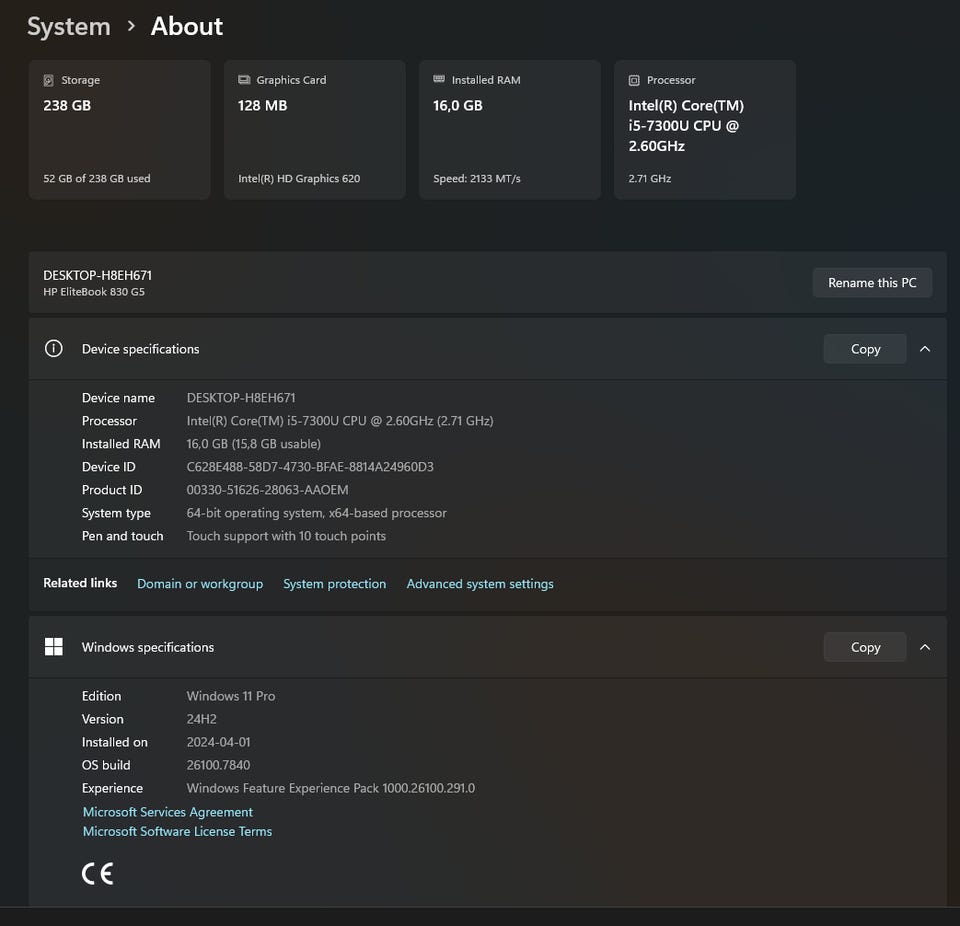Open Advanced system settings
The height and width of the screenshot is (926, 960).
(x=480, y=584)
